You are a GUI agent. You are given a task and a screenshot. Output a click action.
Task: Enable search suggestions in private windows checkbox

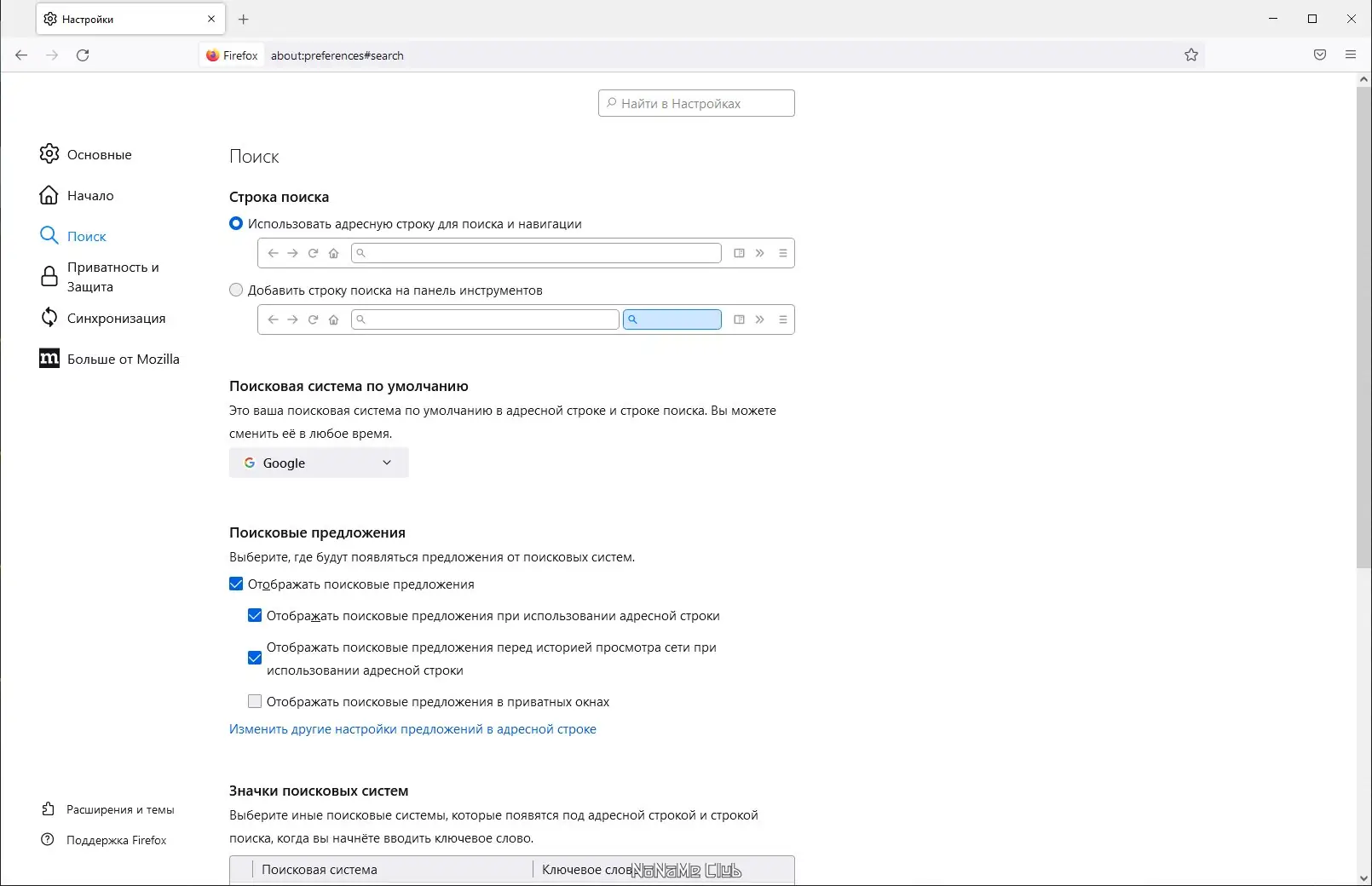[255, 702]
